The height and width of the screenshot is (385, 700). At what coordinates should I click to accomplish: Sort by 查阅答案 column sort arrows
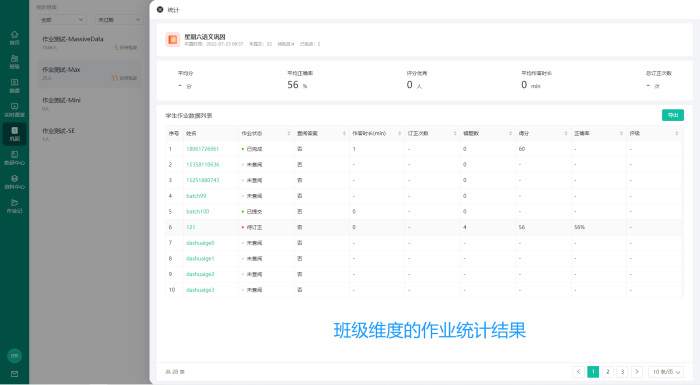click(x=344, y=134)
